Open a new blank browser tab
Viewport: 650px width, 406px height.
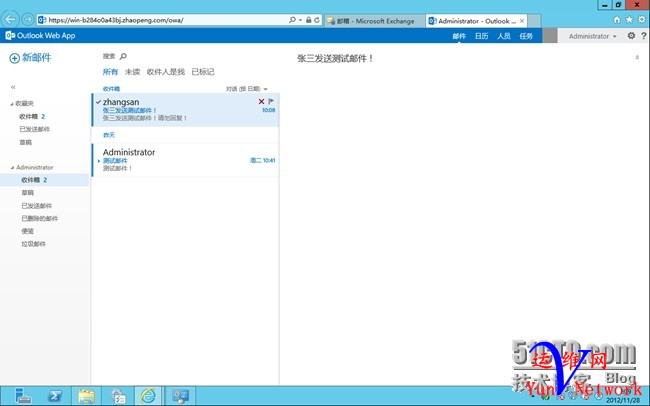tap(534, 21)
